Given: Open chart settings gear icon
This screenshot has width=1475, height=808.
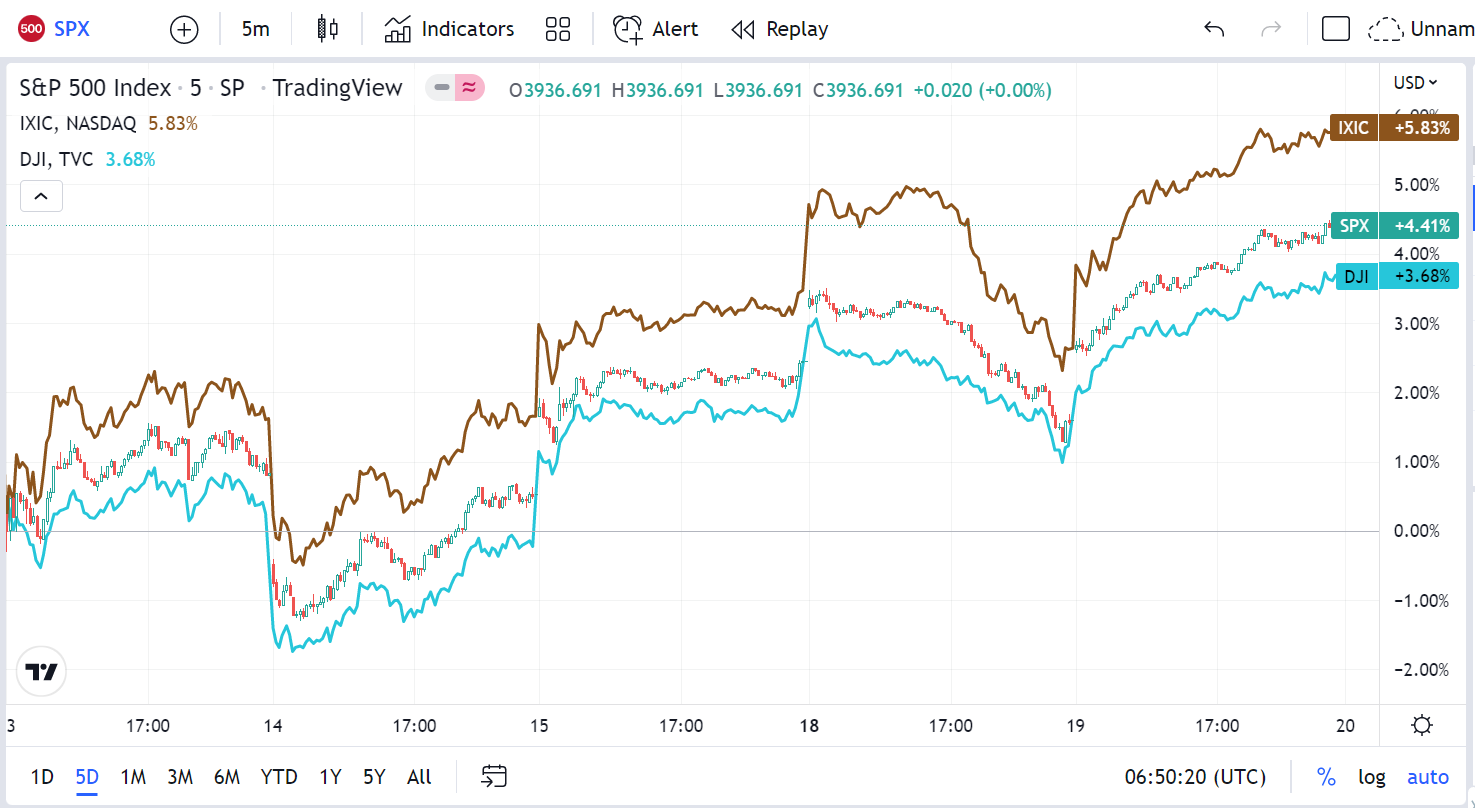Looking at the screenshot, I should (1422, 725).
